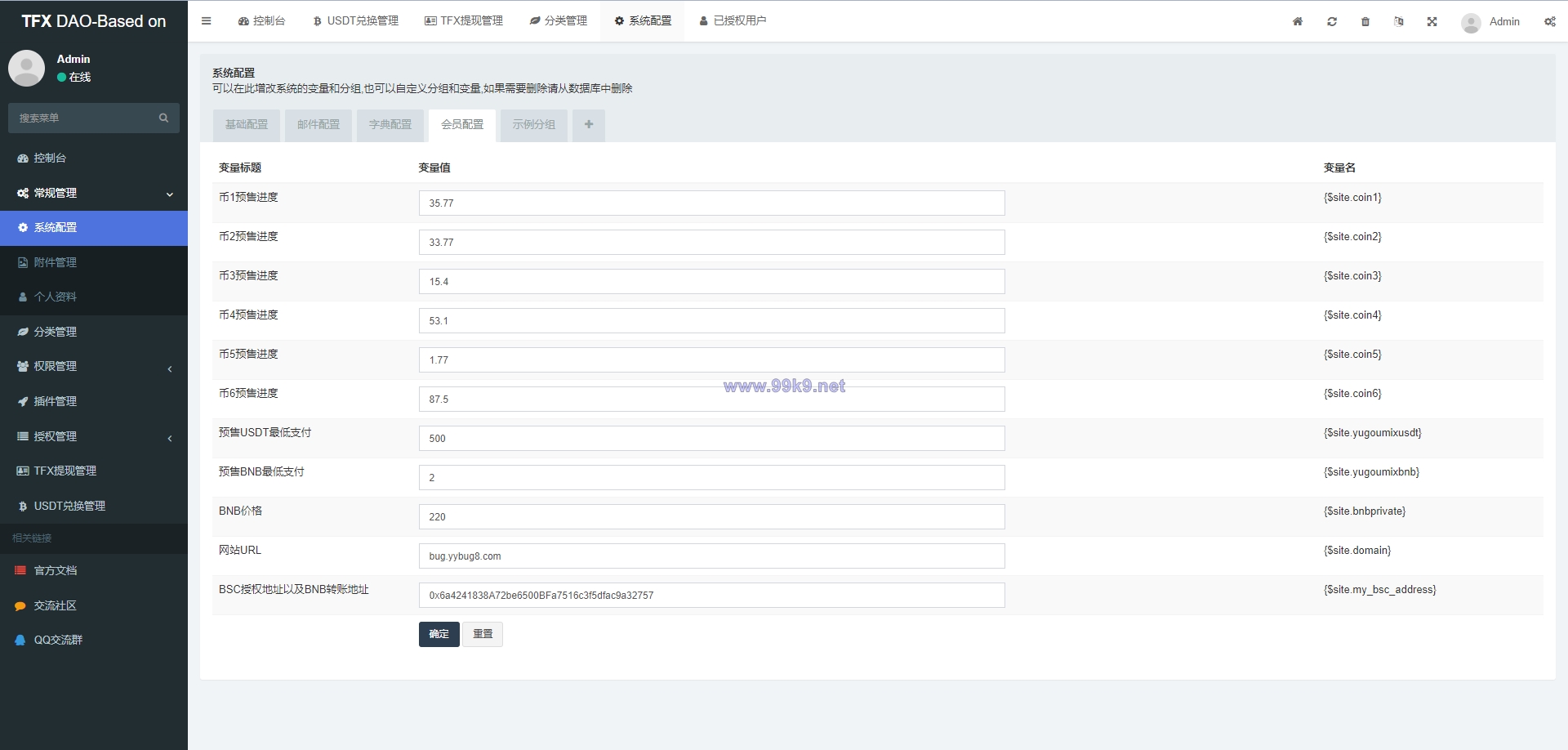Image resolution: width=1568 pixels, height=750 pixels.
Task: Click the {$site.bnbprivate} variable name
Action: [1365, 511]
